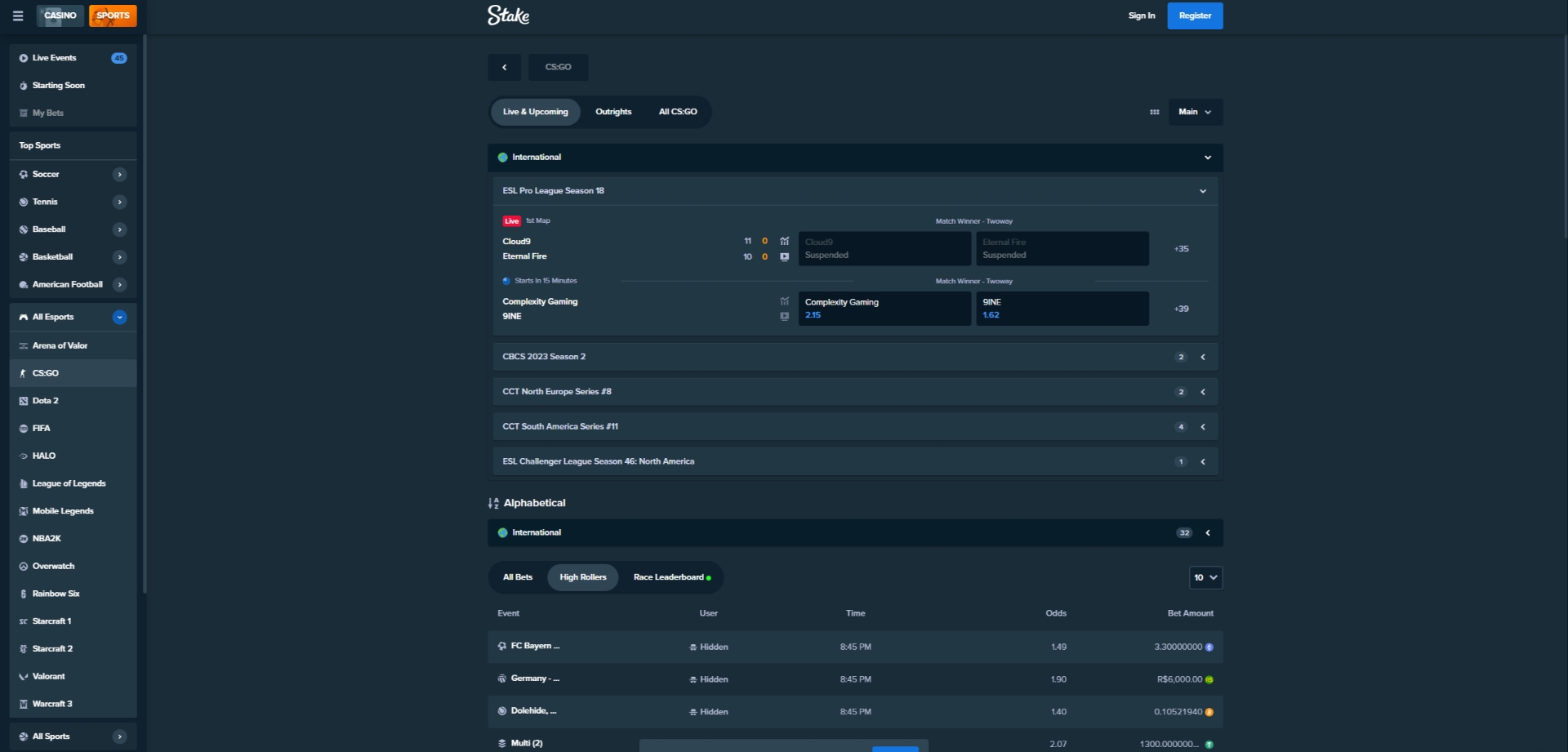This screenshot has height=752, width=1568.
Task: Click the Valorant sidebar icon
Action: (24, 676)
